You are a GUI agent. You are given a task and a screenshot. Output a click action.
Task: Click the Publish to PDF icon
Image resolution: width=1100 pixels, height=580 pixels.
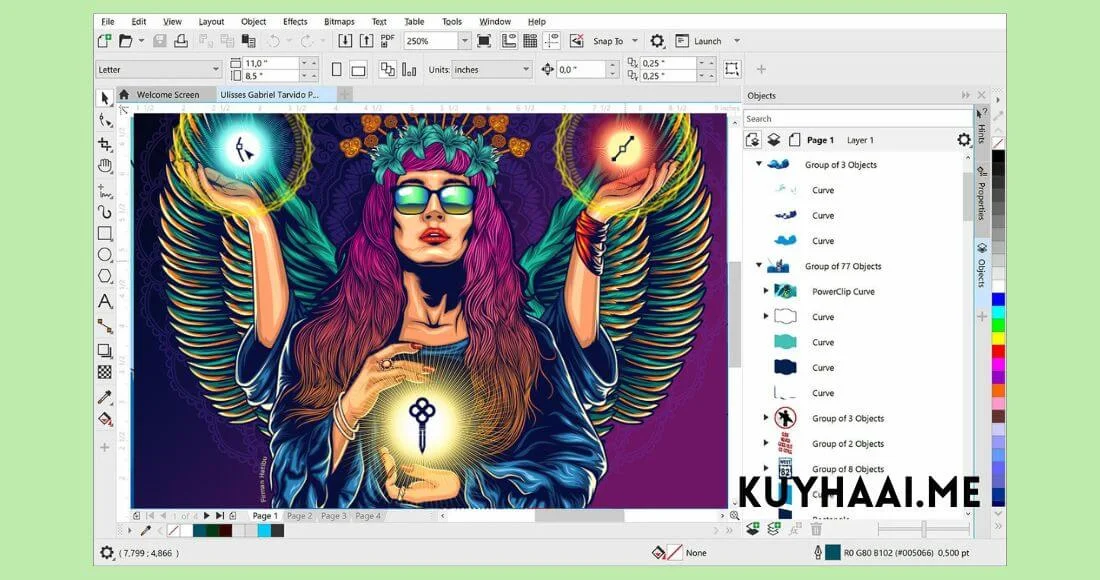point(387,41)
